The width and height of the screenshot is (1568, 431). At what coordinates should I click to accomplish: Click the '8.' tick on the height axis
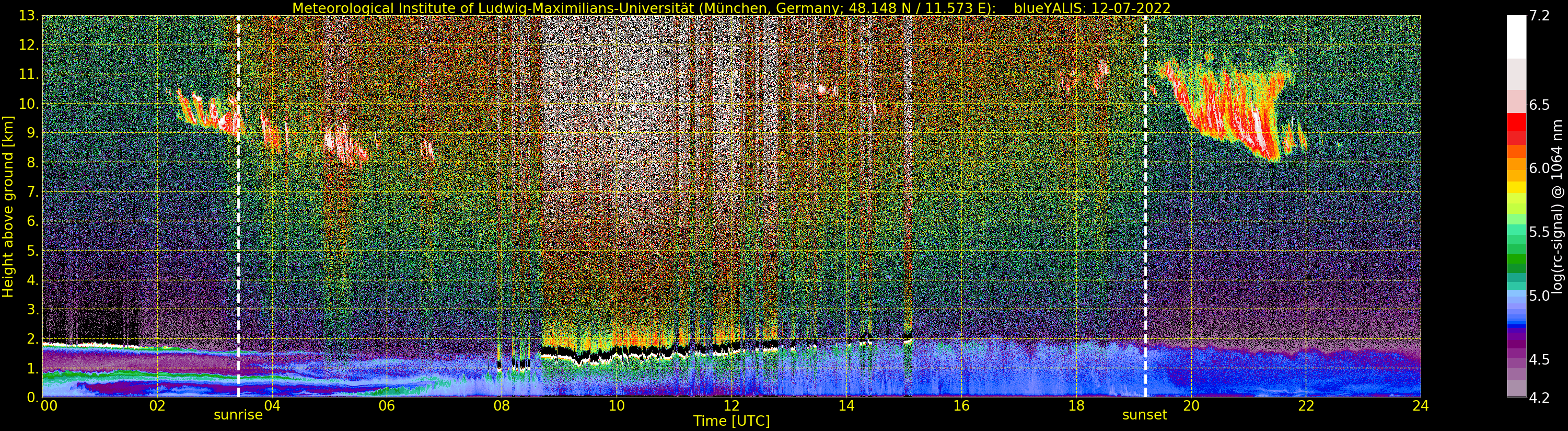point(33,162)
